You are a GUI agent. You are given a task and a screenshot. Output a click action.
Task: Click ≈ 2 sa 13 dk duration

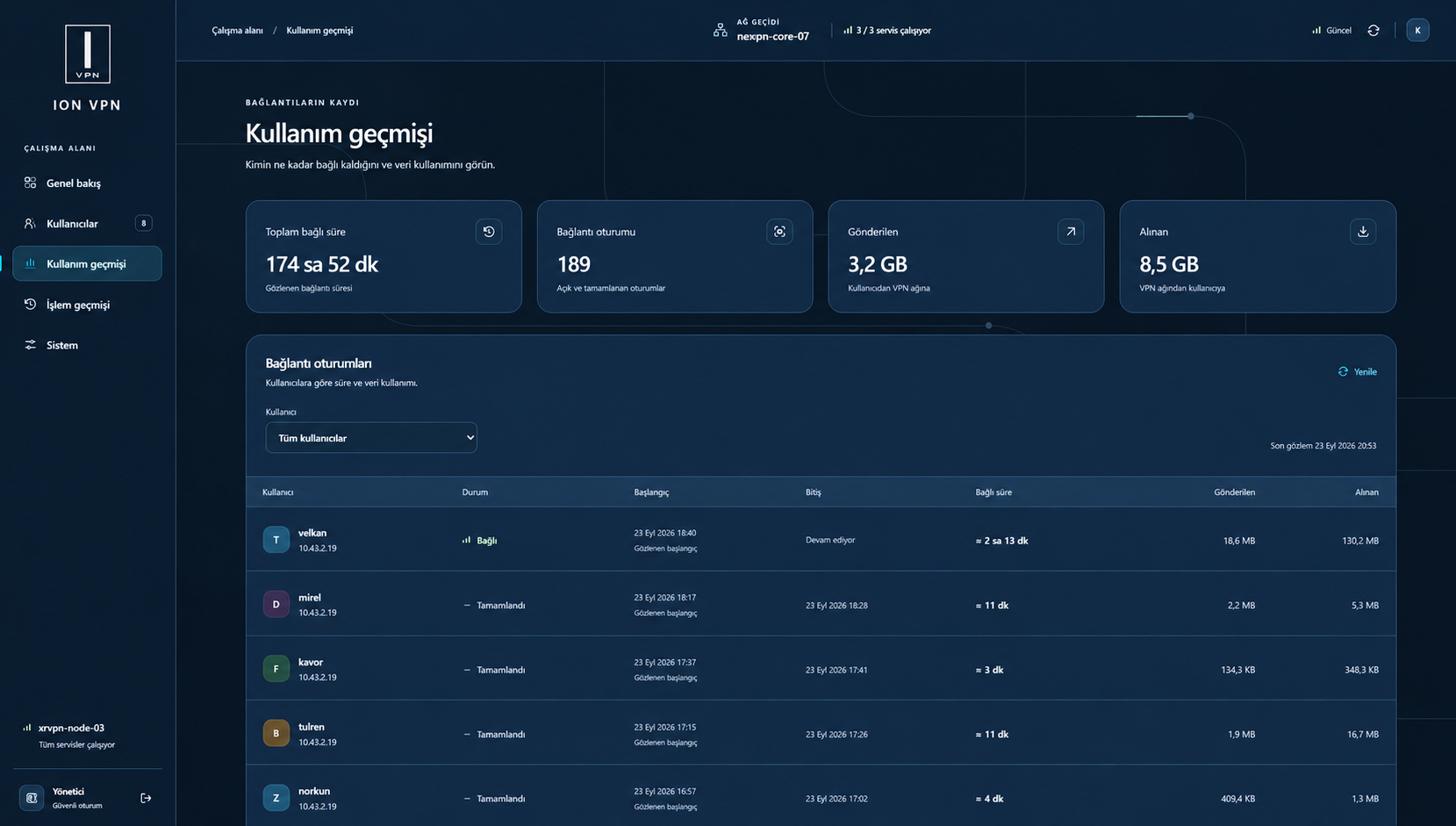pyautogui.click(x=1001, y=541)
